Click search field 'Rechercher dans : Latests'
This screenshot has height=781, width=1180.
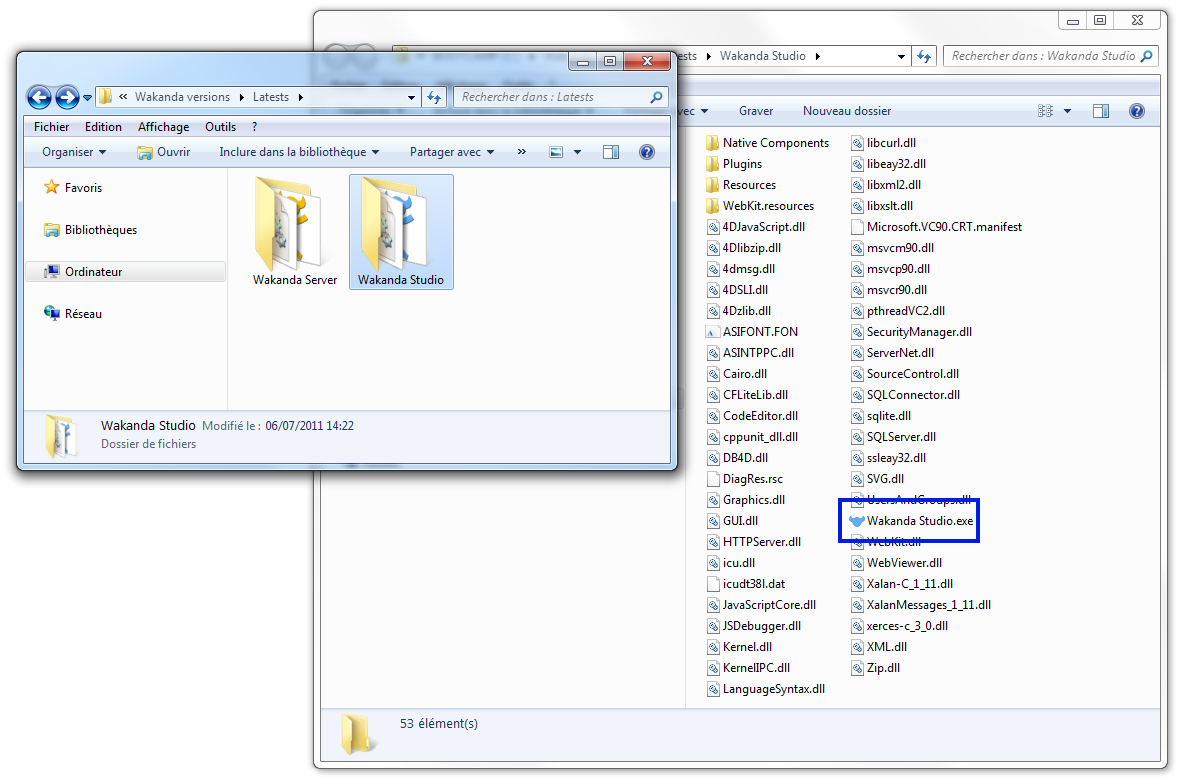561,97
